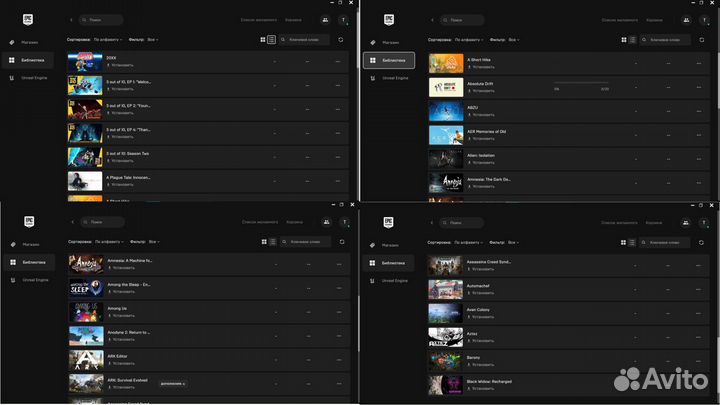Viewport: 720px width, 405px height.
Task: Open three-dot options for Among Us
Action: pyautogui.click(x=340, y=312)
